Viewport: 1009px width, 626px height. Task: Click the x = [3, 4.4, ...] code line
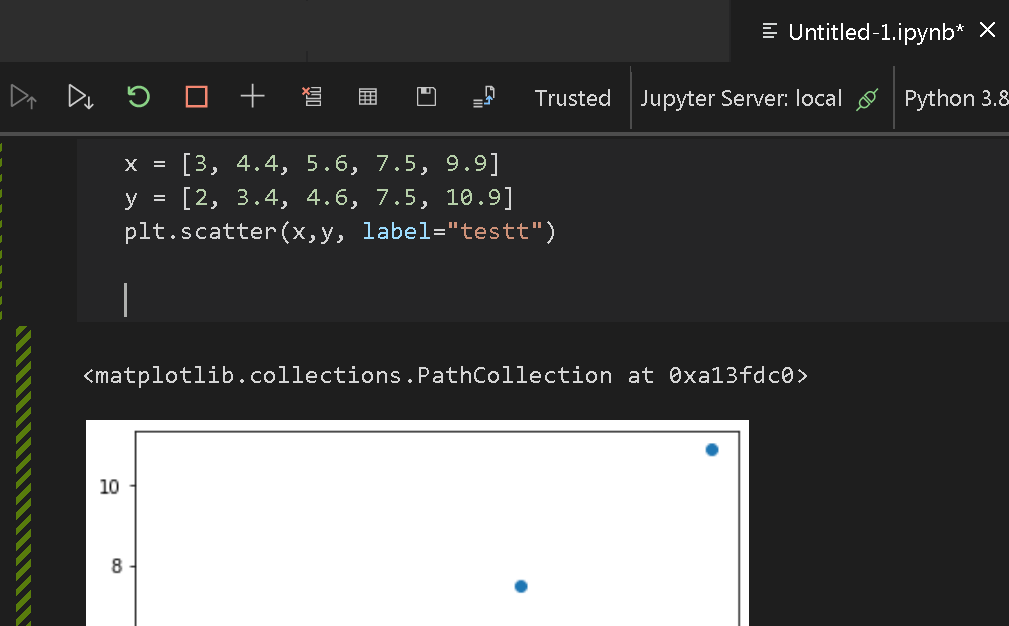[311, 164]
